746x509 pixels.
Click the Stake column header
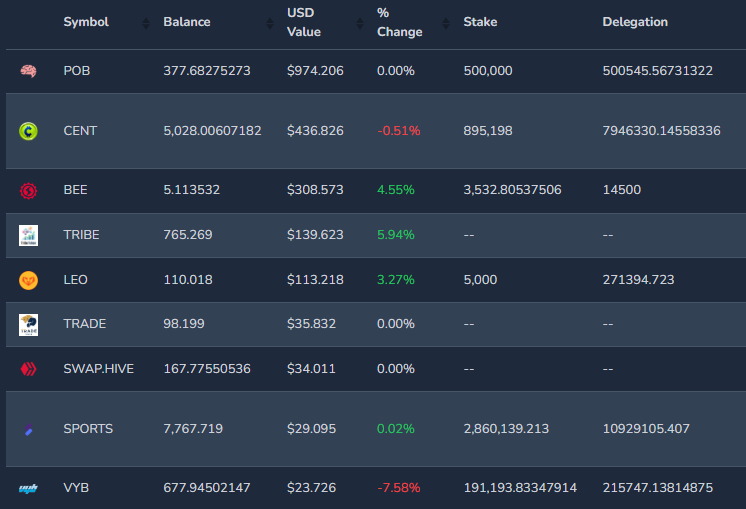(481, 22)
